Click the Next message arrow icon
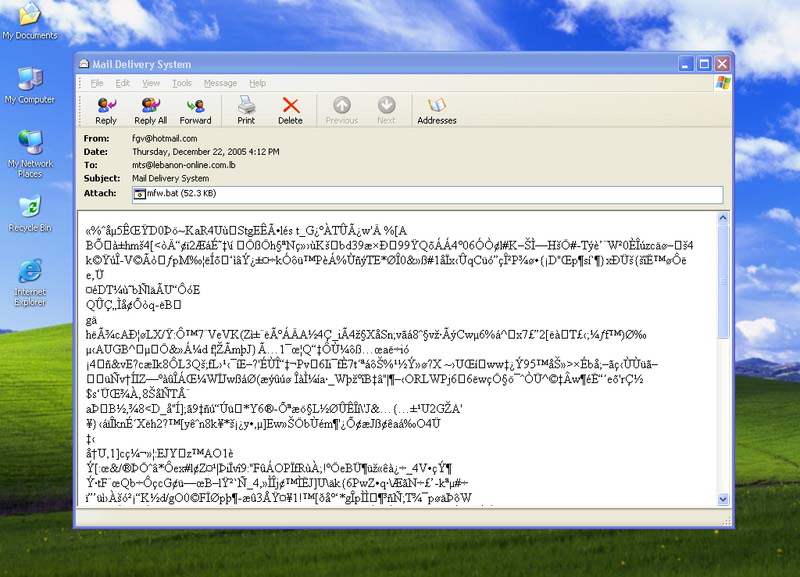 386,105
